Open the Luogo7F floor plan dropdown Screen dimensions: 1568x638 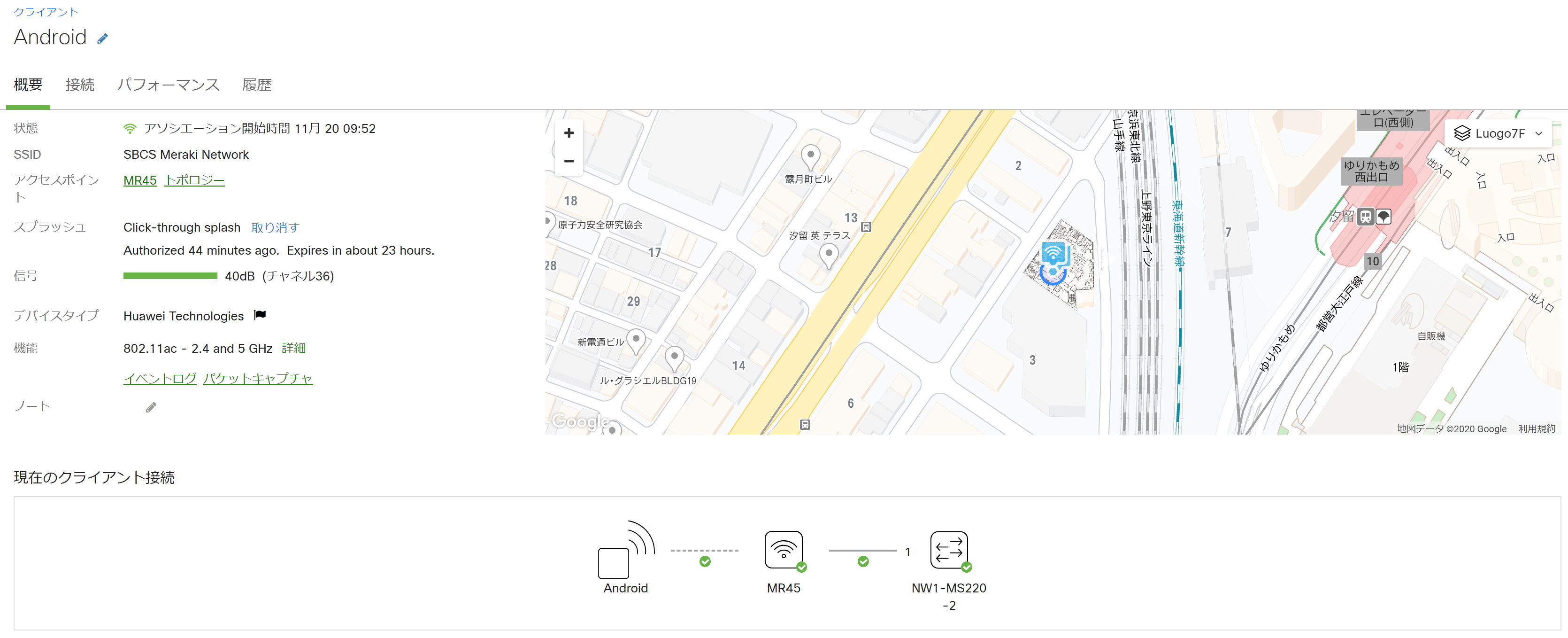pyautogui.click(x=1498, y=133)
